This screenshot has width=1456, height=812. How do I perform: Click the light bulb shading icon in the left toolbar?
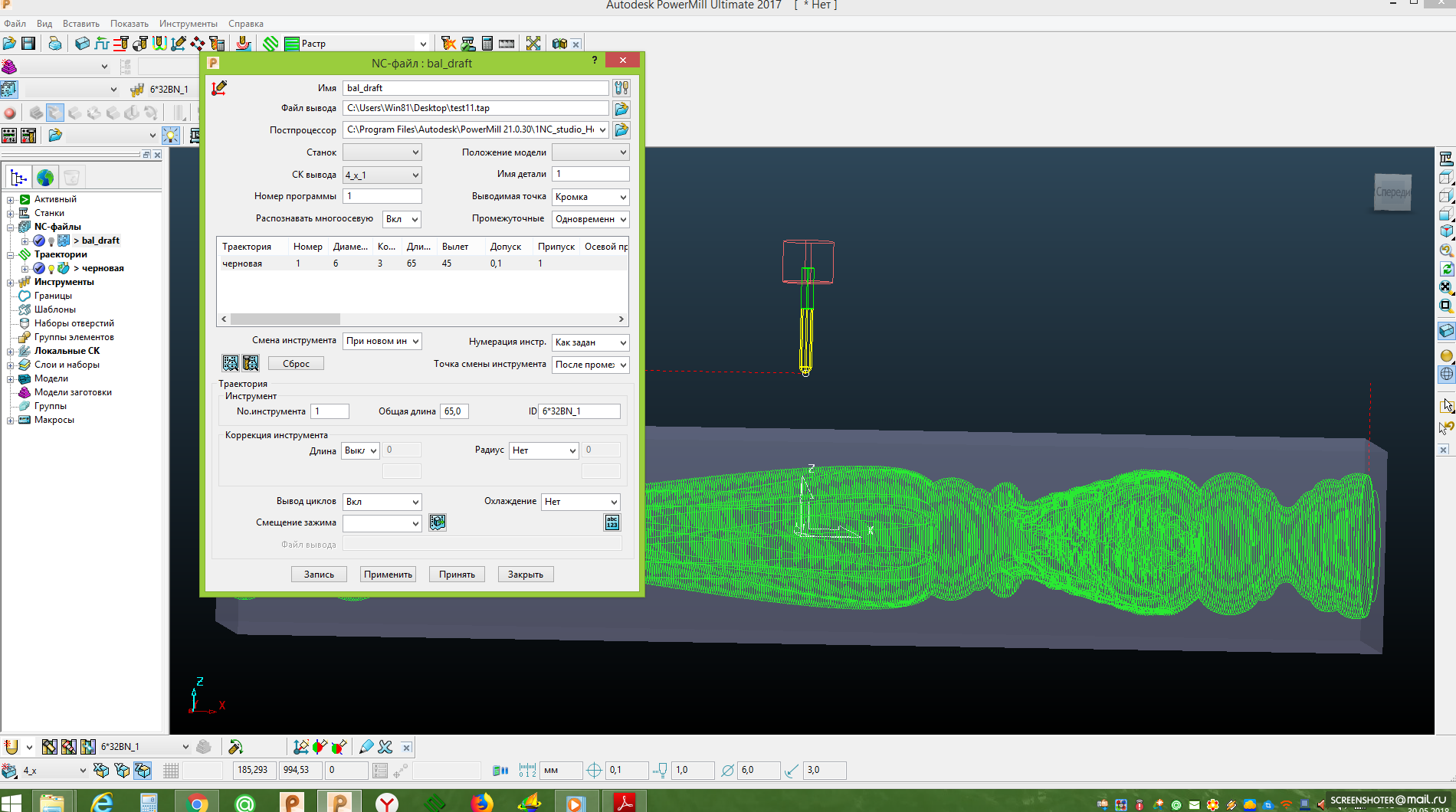point(171,136)
